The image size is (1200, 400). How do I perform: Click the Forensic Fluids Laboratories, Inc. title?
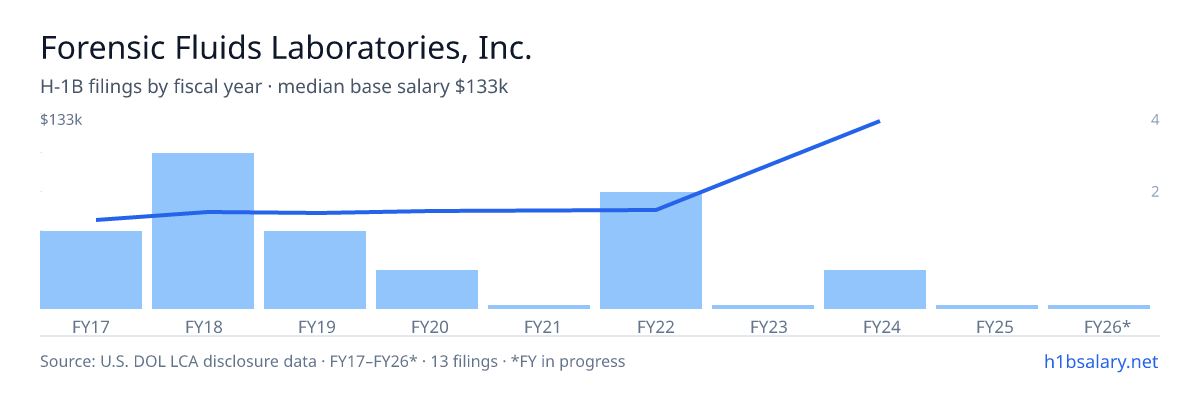pyautogui.click(x=285, y=48)
